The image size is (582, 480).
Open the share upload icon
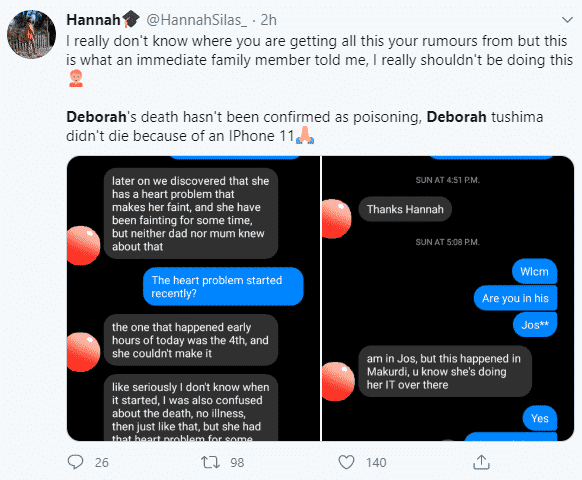pyautogui.click(x=481, y=462)
